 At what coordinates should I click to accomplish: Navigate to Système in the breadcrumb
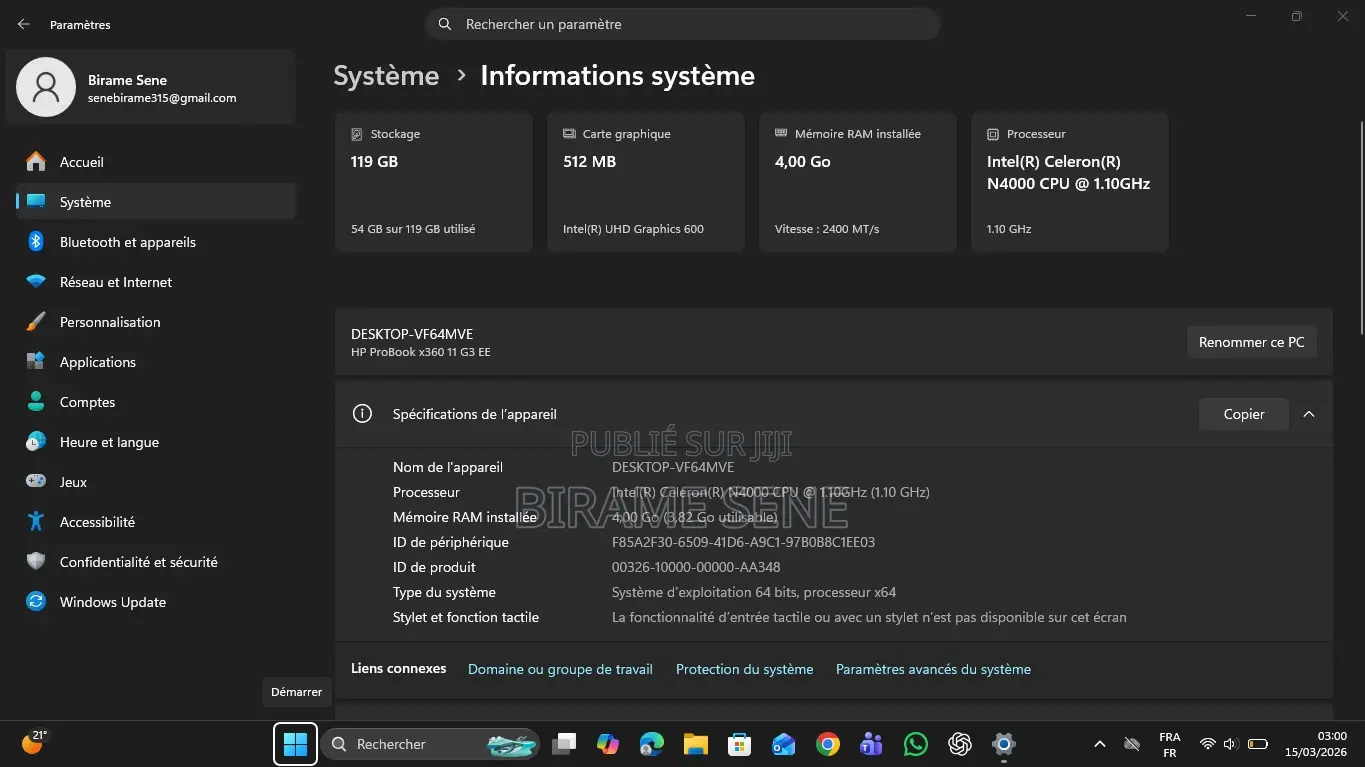pyautogui.click(x=386, y=76)
